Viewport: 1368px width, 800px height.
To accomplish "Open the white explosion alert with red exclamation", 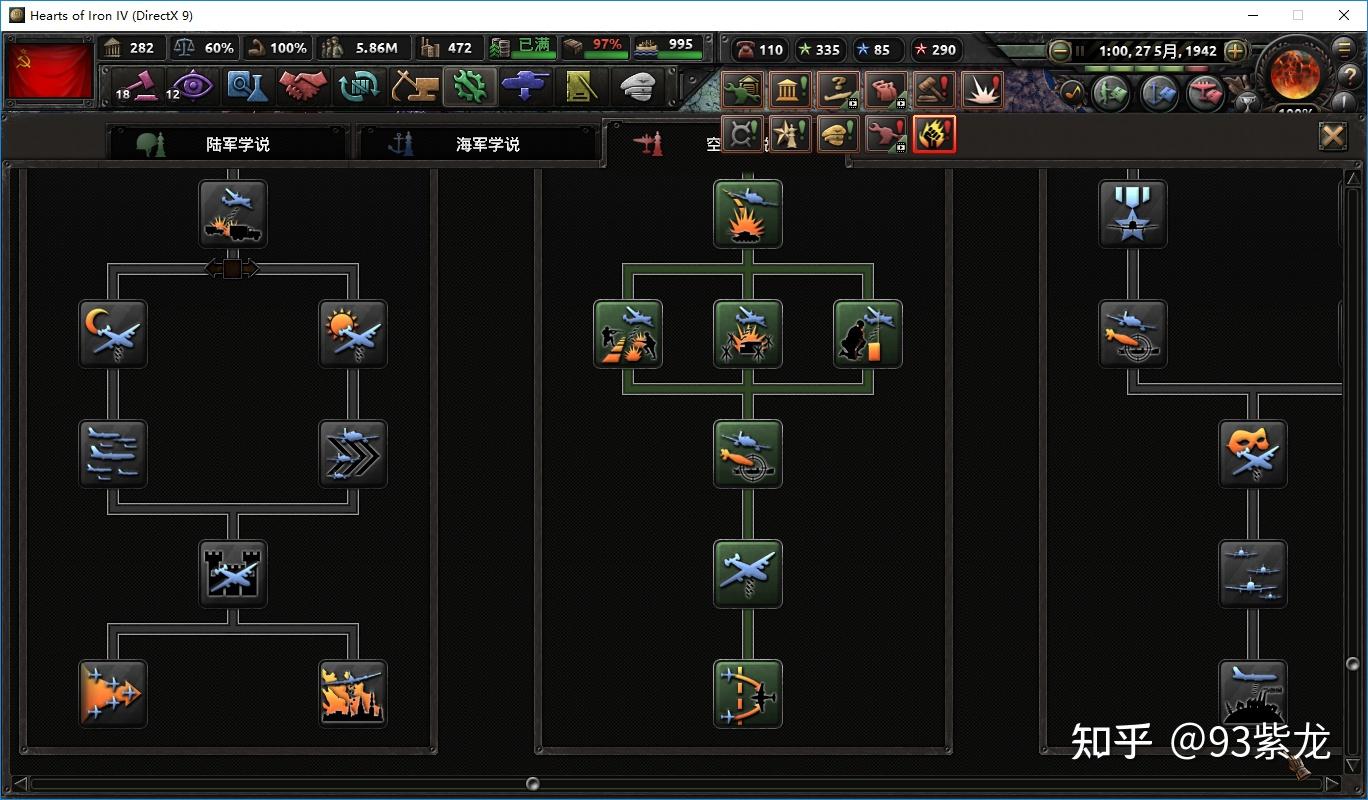I will 982,90.
